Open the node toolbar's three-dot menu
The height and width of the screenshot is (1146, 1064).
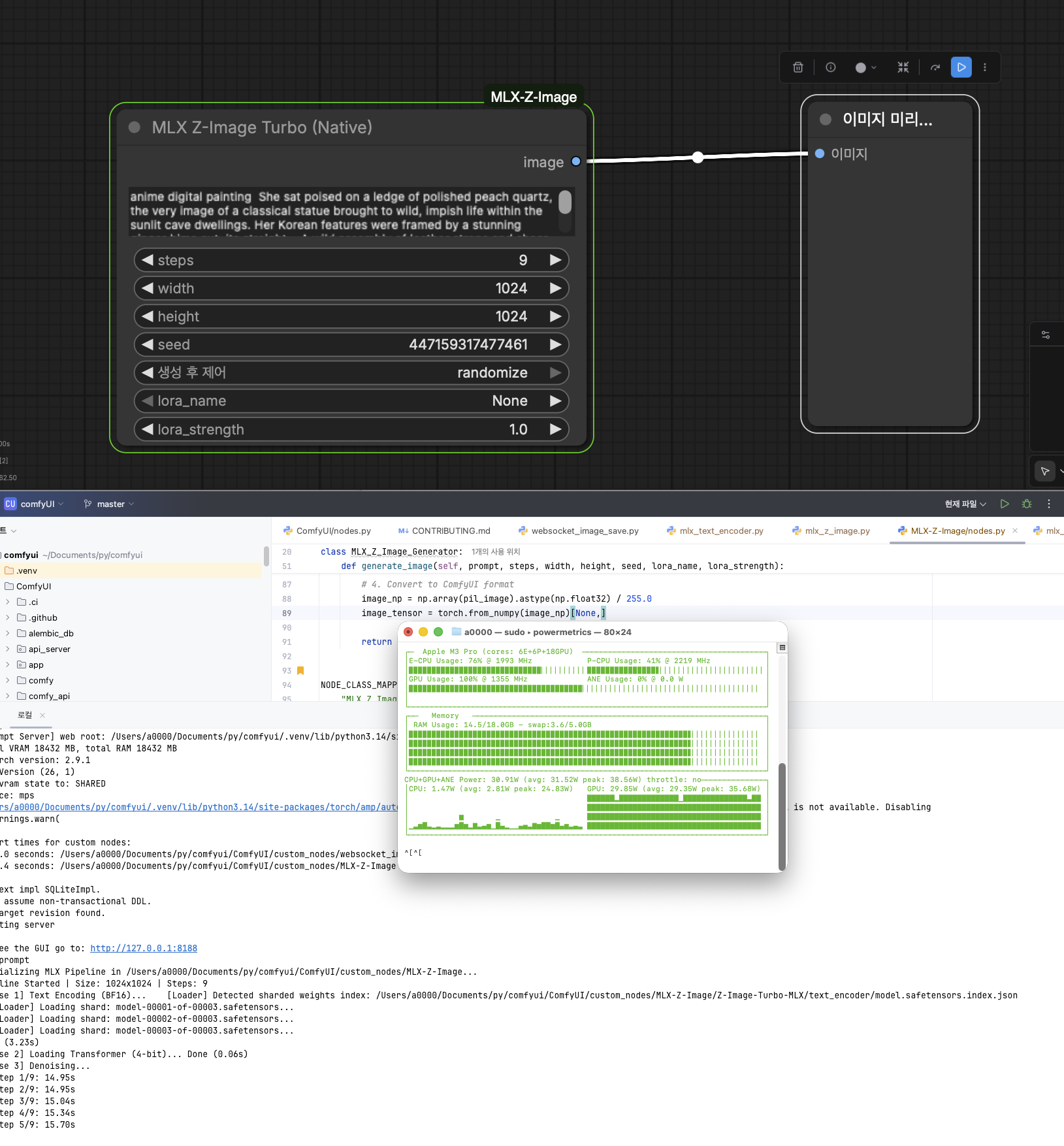(985, 67)
